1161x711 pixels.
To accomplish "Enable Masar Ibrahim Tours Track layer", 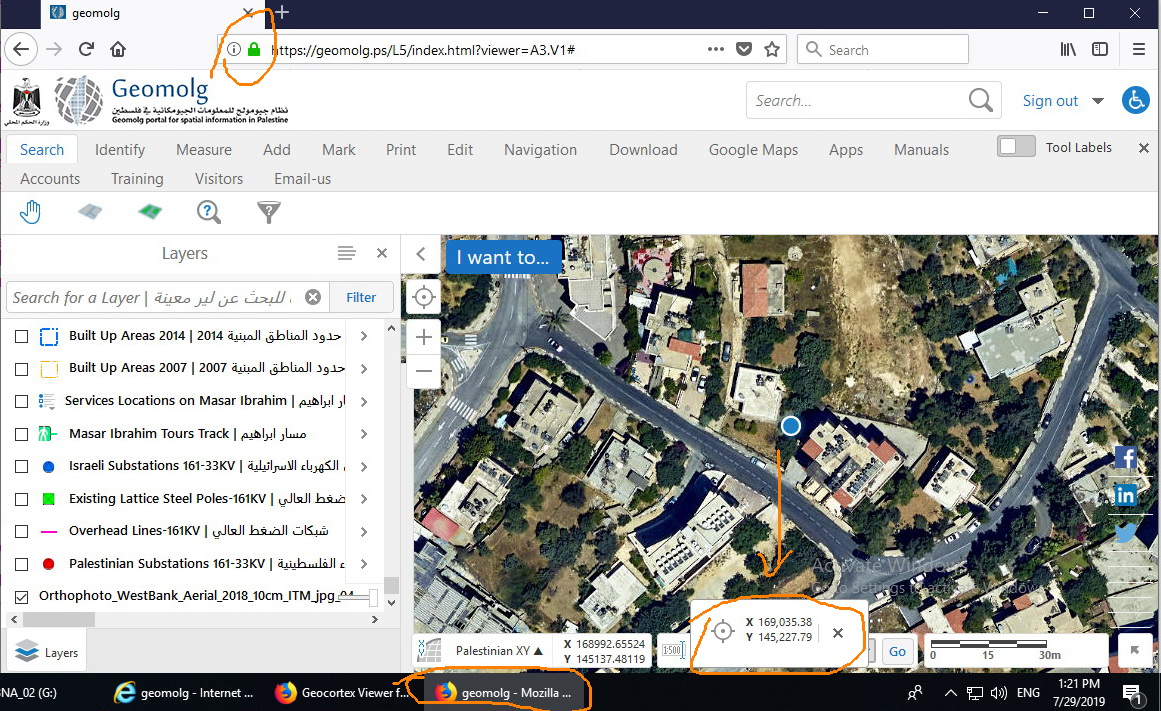I will pos(21,434).
